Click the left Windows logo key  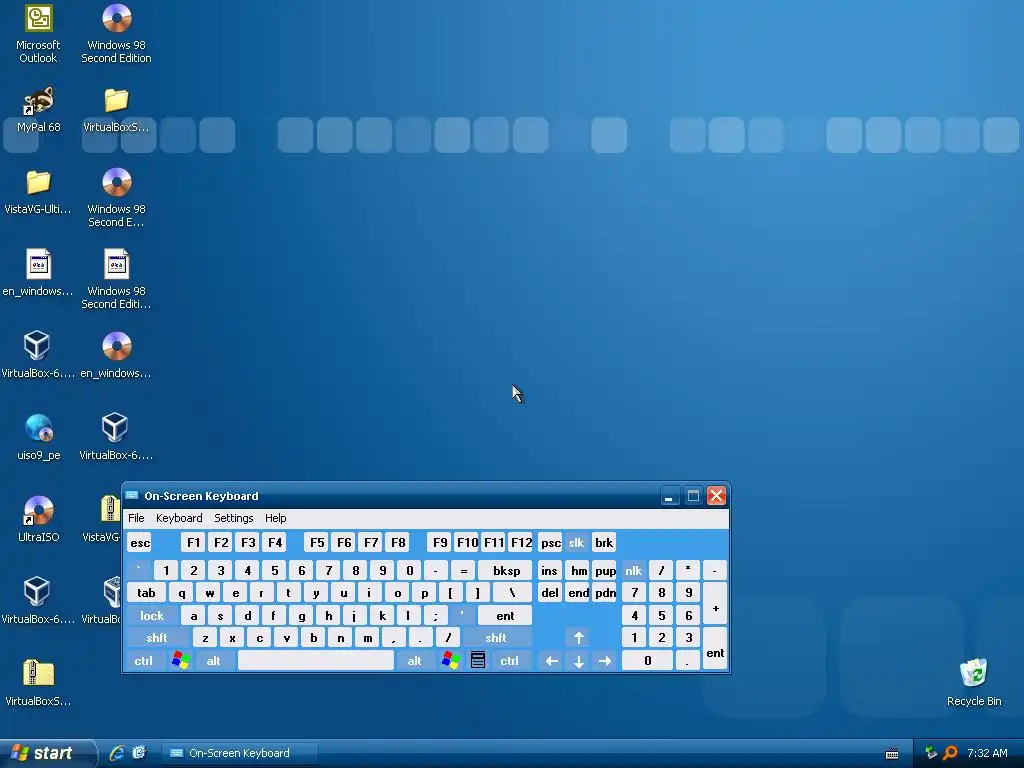pos(181,660)
